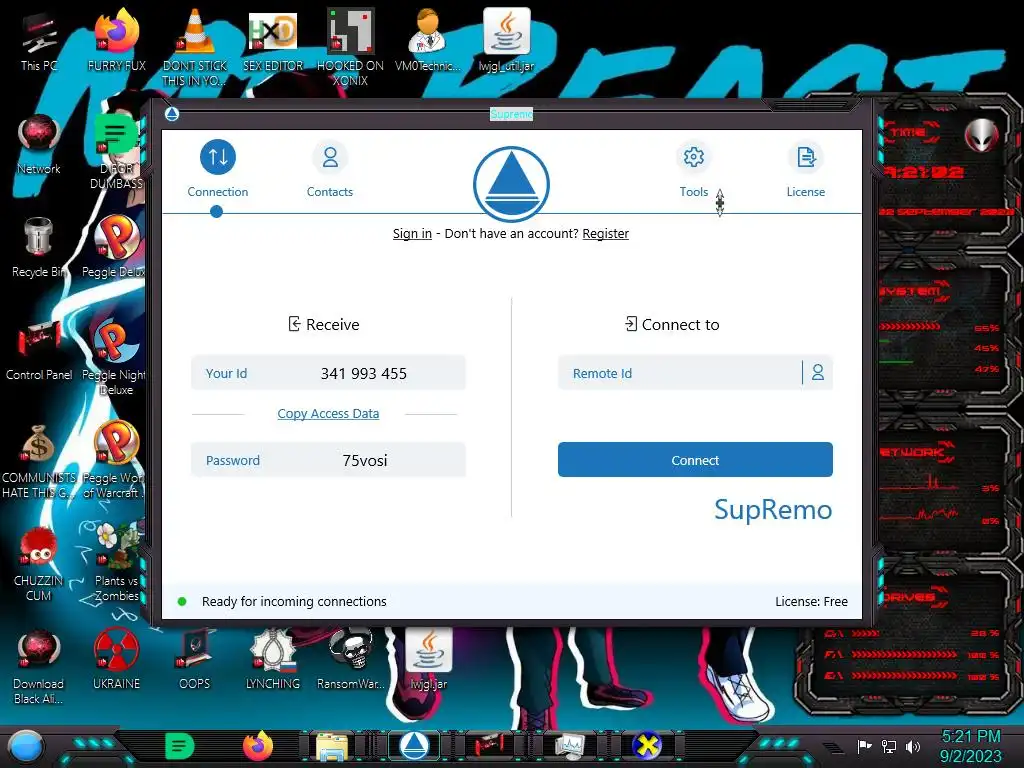The width and height of the screenshot is (1024, 768).
Task: Click the OOPS desktop icon
Action: [195, 660]
